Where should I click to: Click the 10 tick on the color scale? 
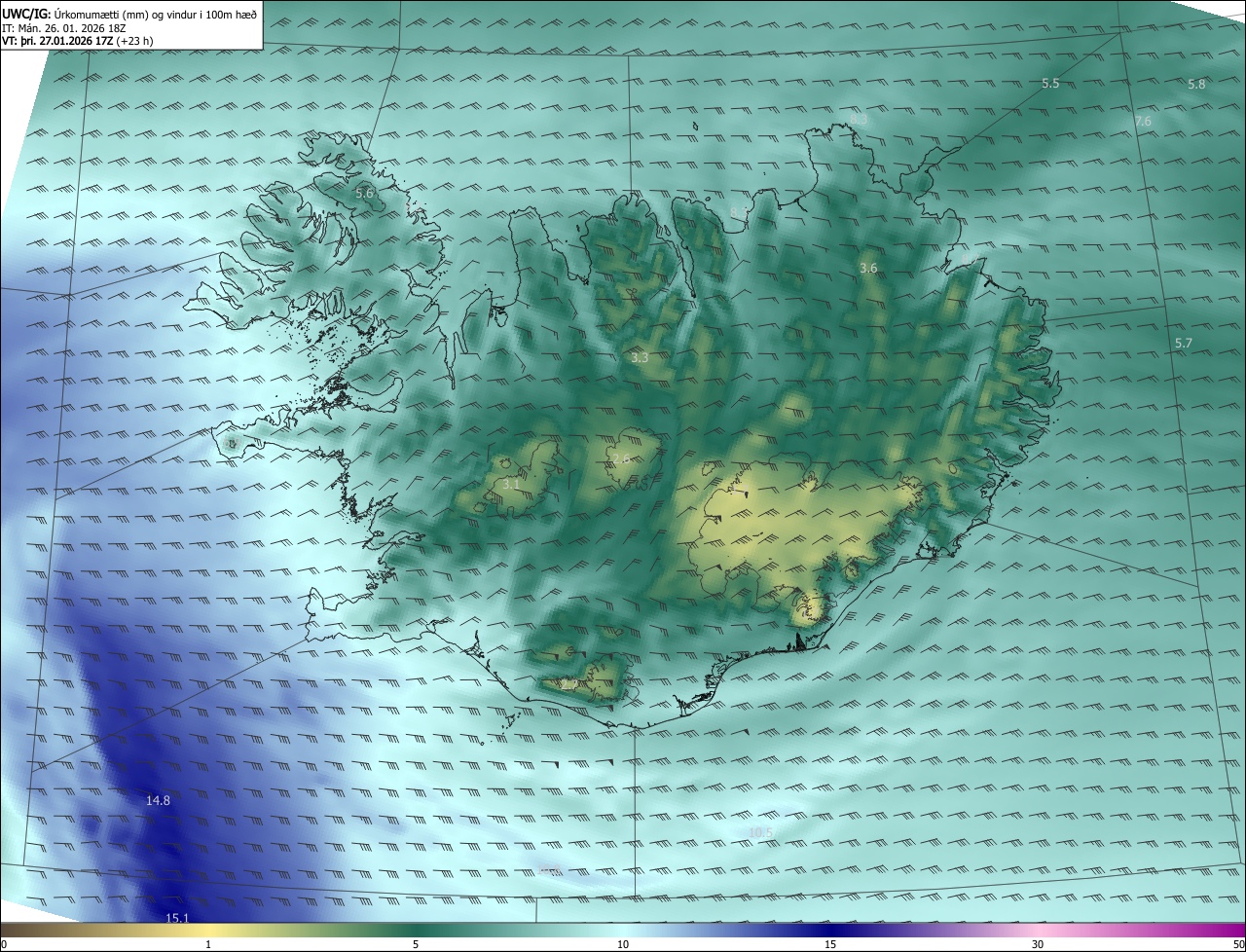coord(623,944)
